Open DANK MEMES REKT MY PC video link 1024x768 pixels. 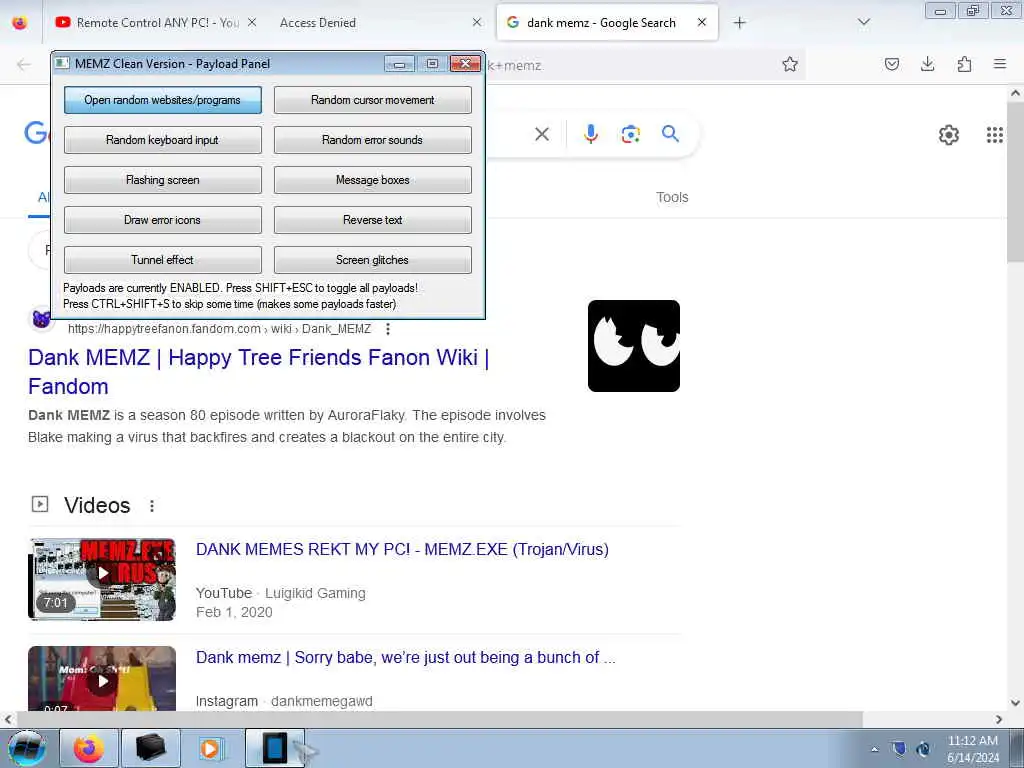click(402, 549)
